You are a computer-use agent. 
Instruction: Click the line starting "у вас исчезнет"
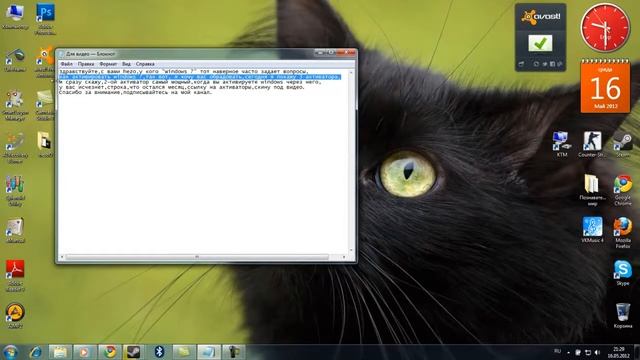pyautogui.click(x=182, y=87)
